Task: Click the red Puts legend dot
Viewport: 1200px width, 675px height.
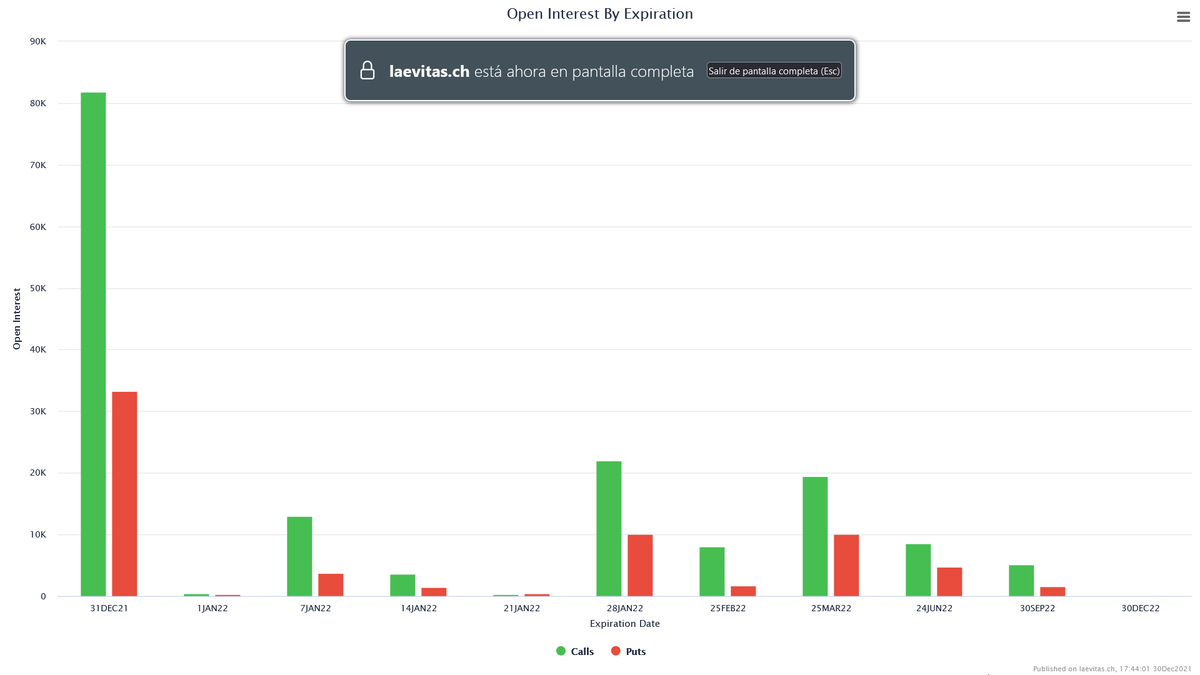Action: [616, 652]
